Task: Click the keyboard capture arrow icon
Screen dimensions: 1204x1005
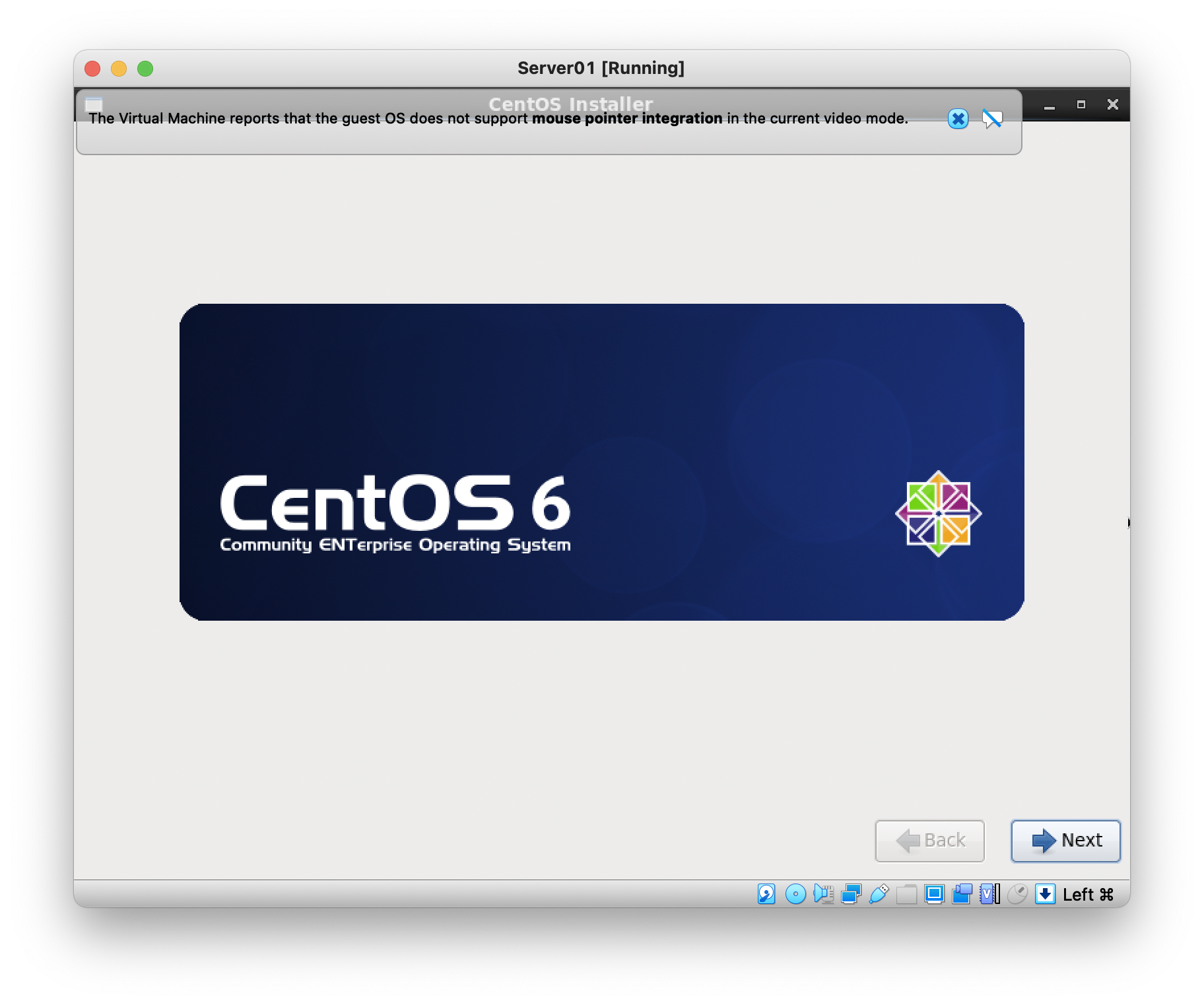Action: [1045, 894]
